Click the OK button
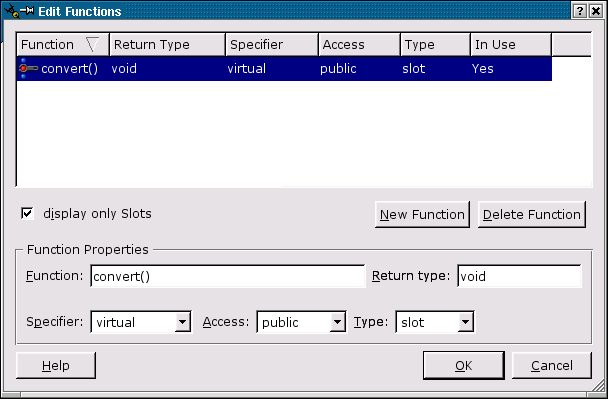 click(x=464, y=365)
